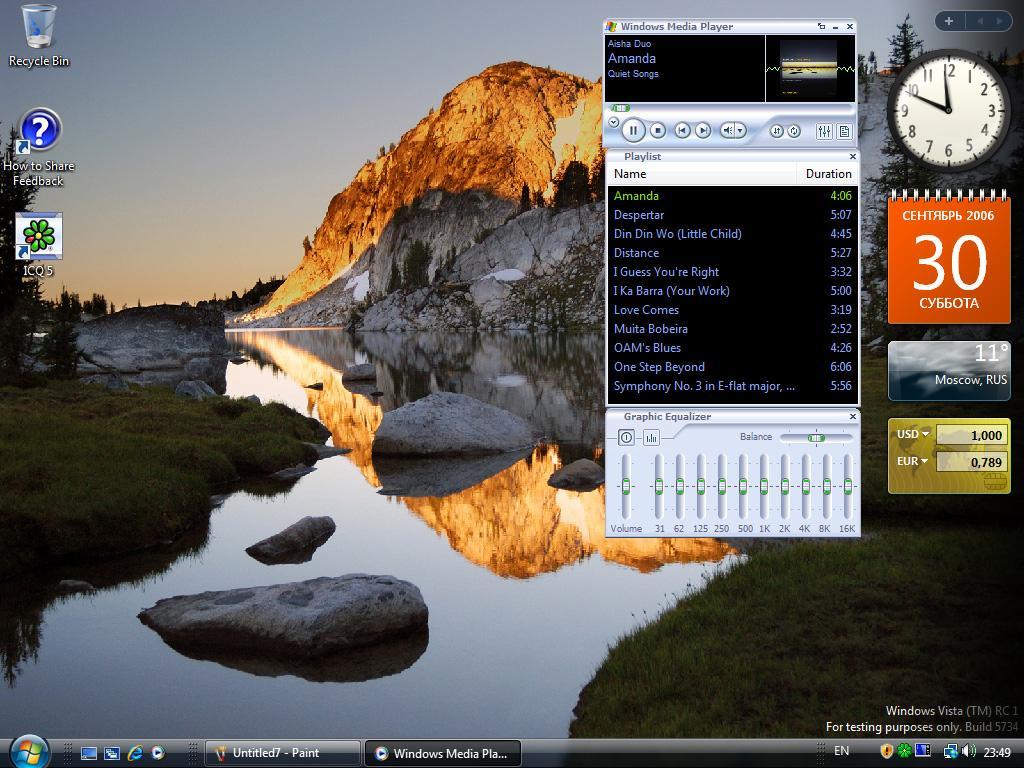Click the 8K band slider

(827, 487)
